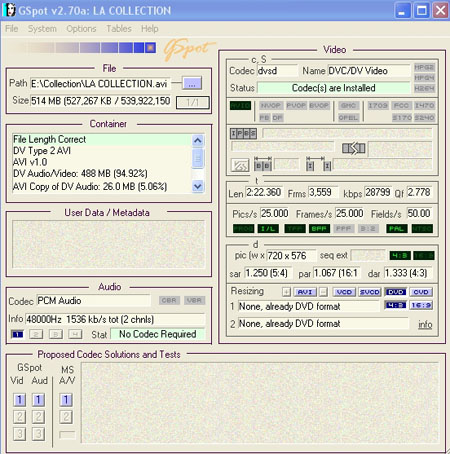Image resolution: width=450 pixels, height=454 pixels.
Task: Click the QPEL indicator badge
Action: (x=348, y=118)
